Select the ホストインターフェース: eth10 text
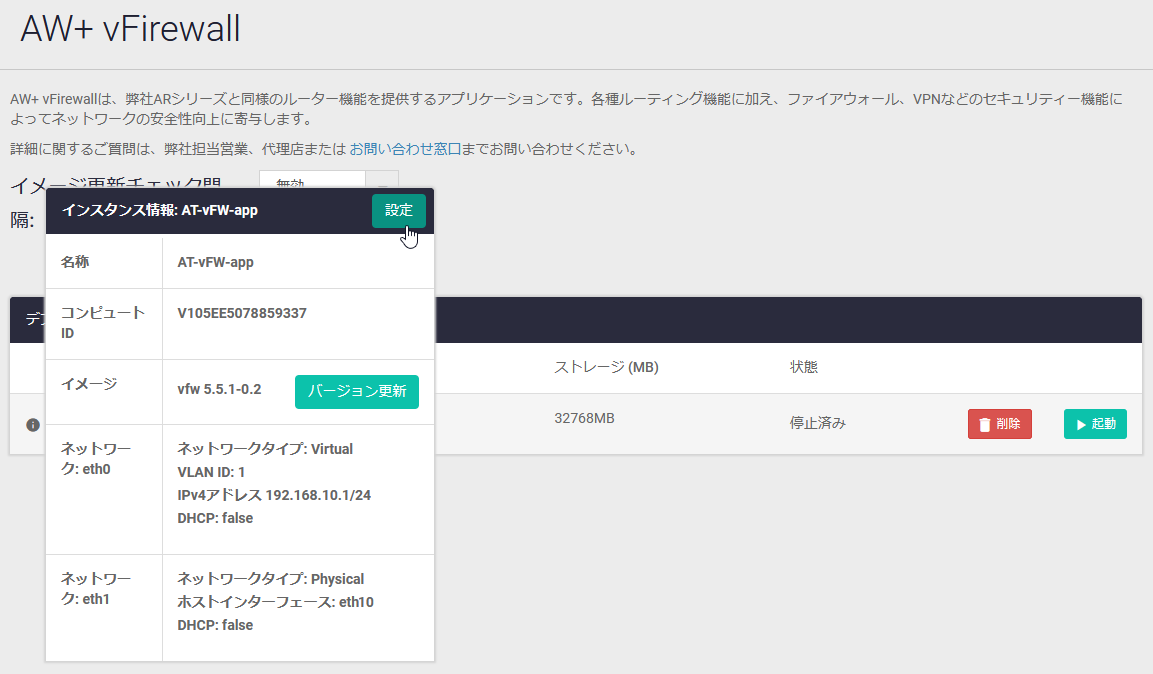 click(x=275, y=602)
